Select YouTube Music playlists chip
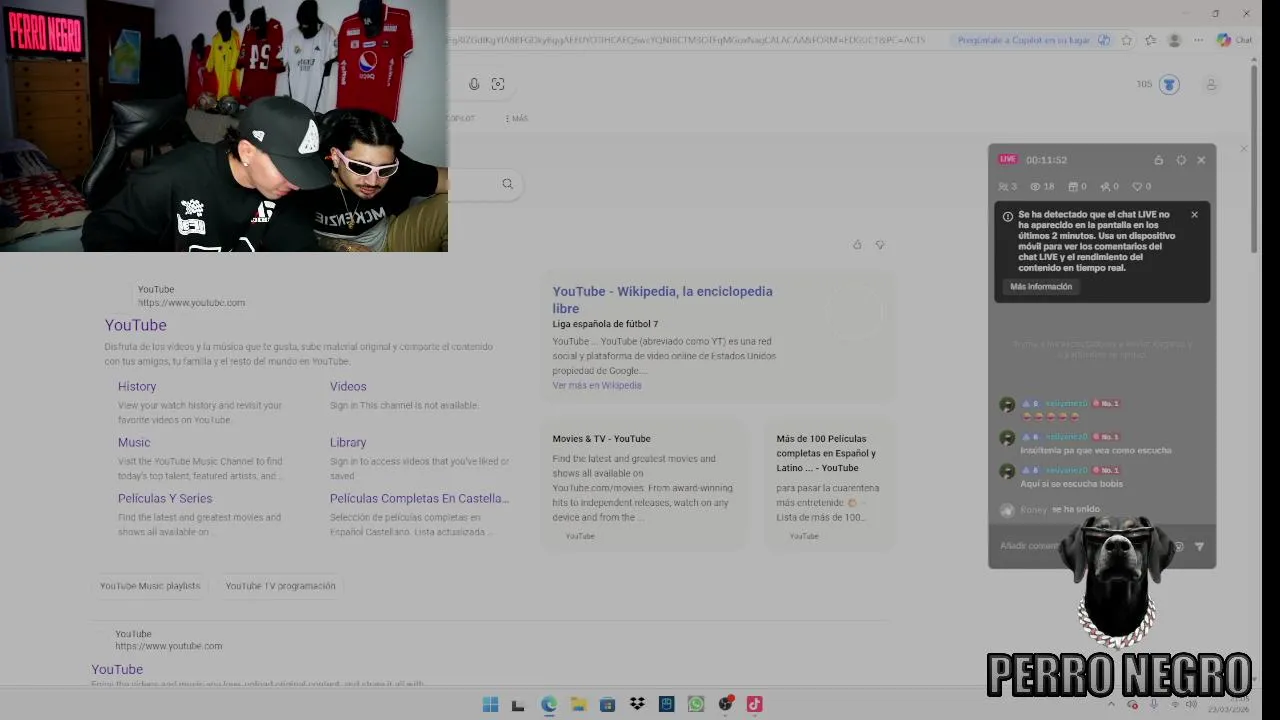Viewport: 1280px width, 720px height. coord(150,586)
